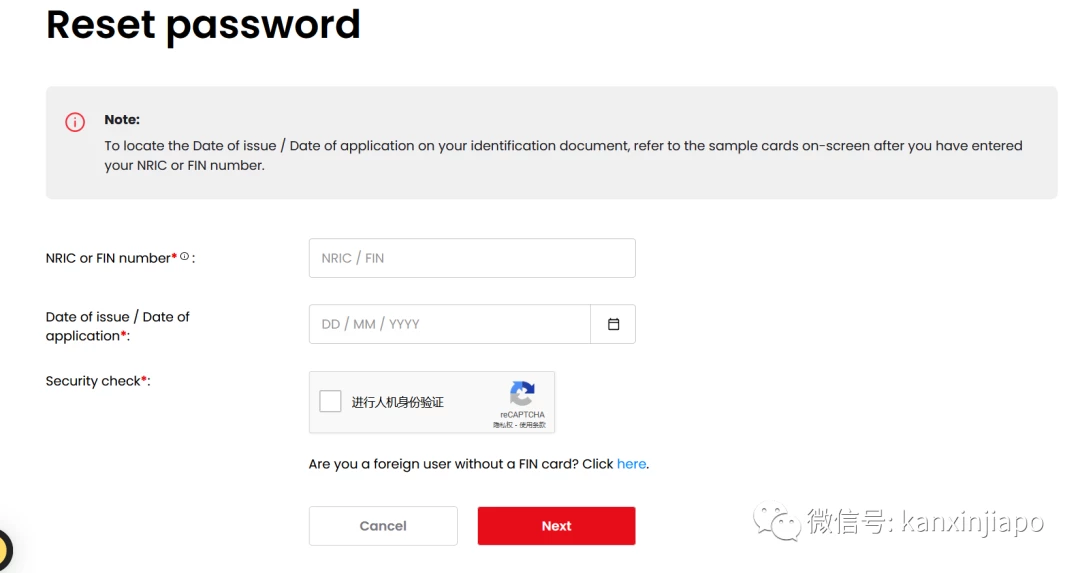Click the 'NRIC or FIN number' label
This screenshot has height=573, width=1080.
pos(108,258)
